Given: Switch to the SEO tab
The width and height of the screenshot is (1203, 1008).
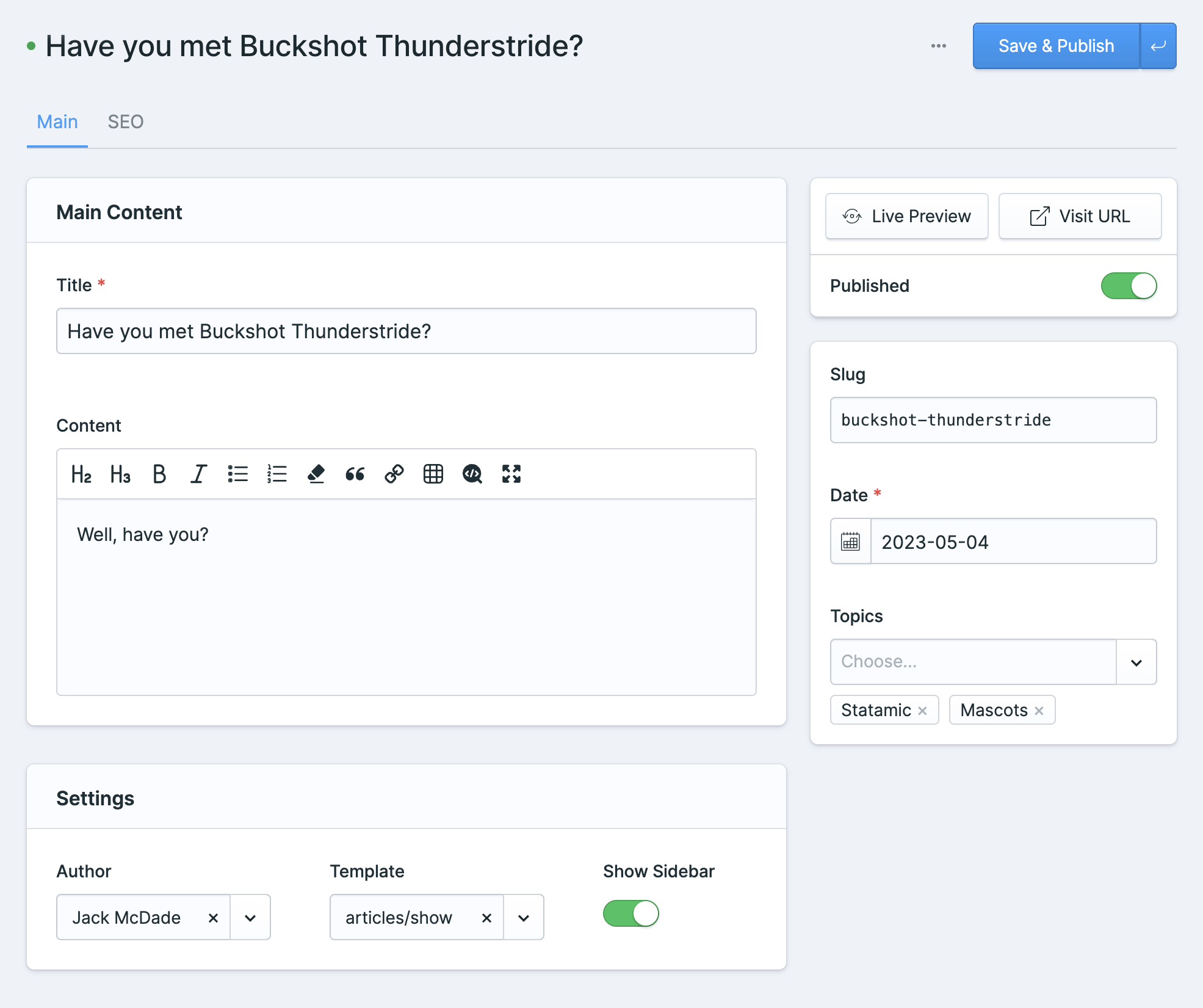Looking at the screenshot, I should pyautogui.click(x=126, y=122).
